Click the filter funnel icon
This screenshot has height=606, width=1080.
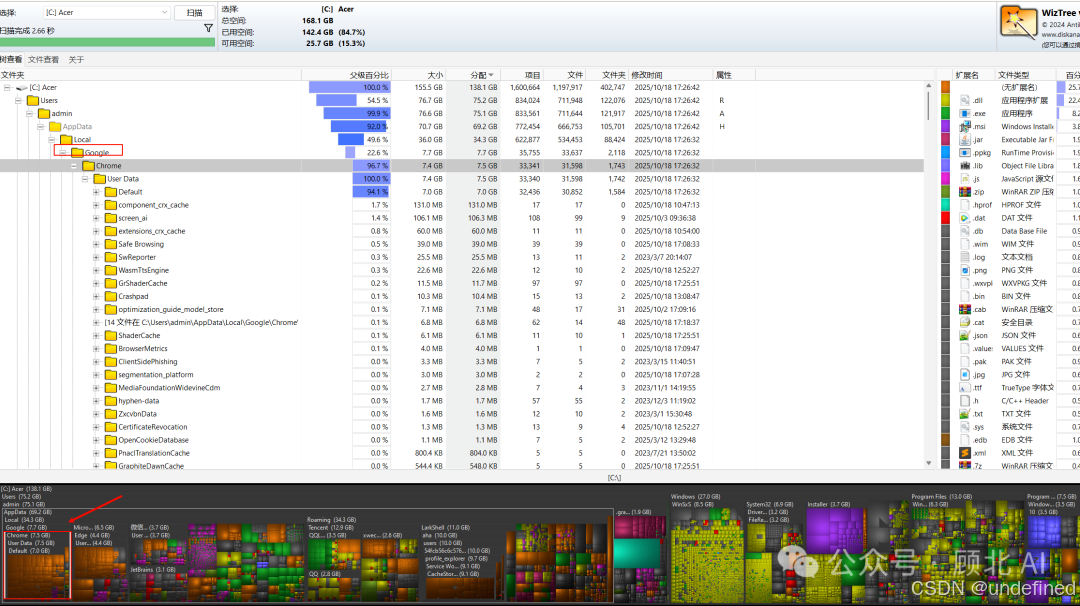(x=208, y=28)
